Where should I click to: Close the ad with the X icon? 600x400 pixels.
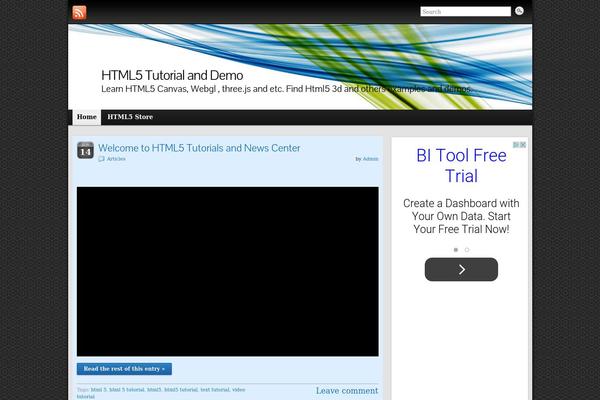pyautogui.click(x=523, y=144)
